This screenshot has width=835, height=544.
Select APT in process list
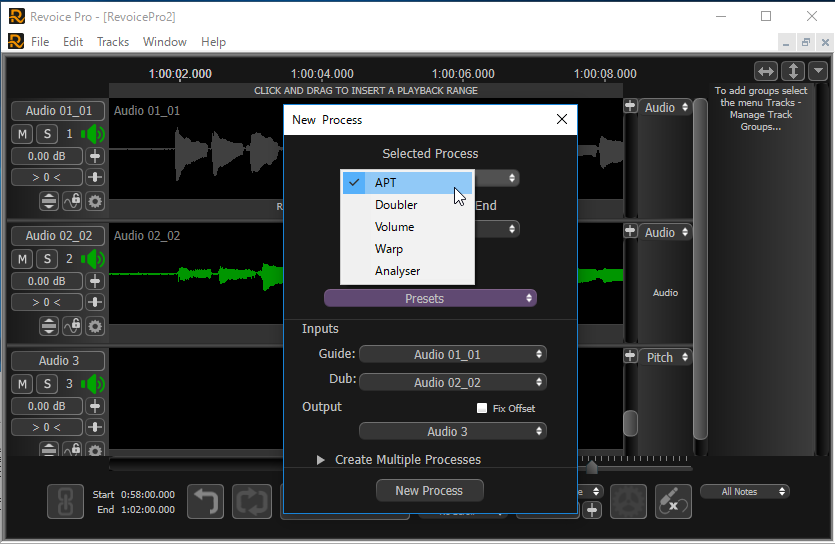click(x=407, y=183)
